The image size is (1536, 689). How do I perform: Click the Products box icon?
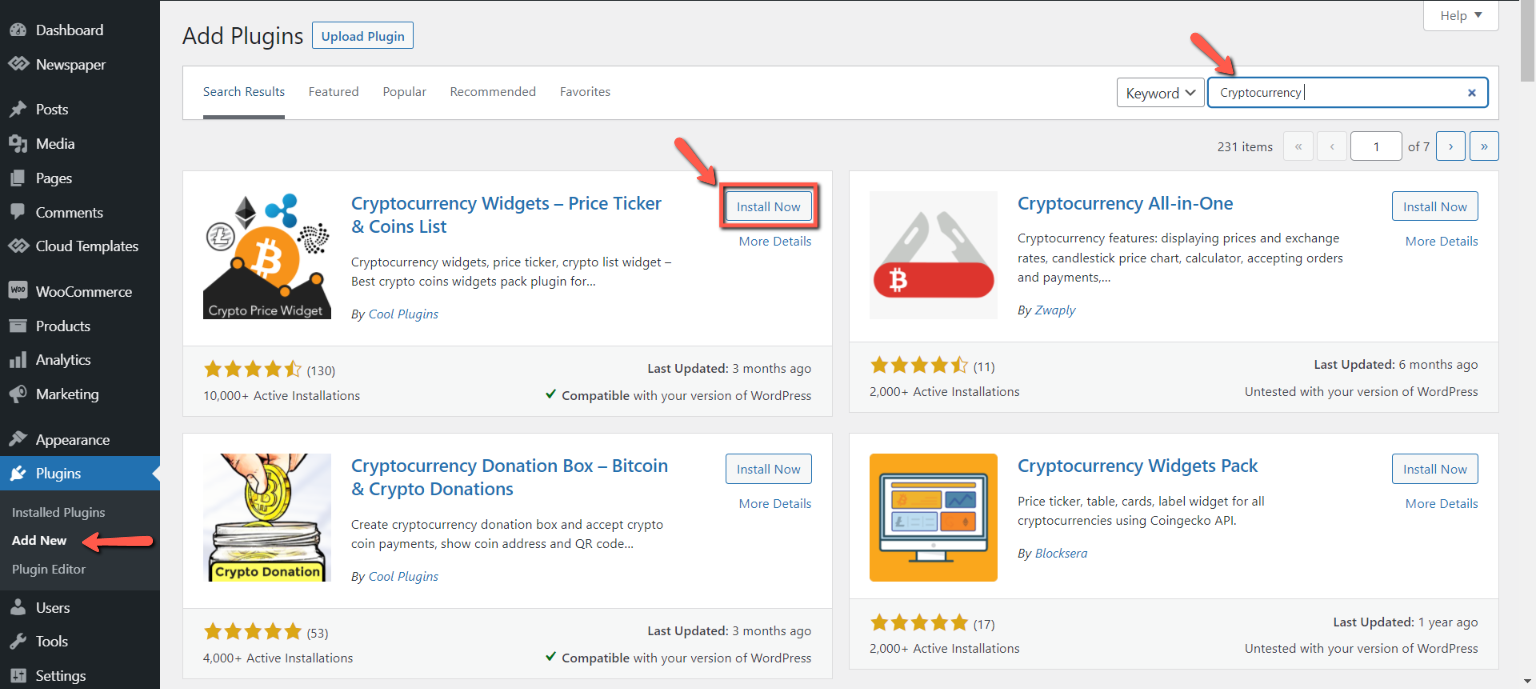(18, 326)
